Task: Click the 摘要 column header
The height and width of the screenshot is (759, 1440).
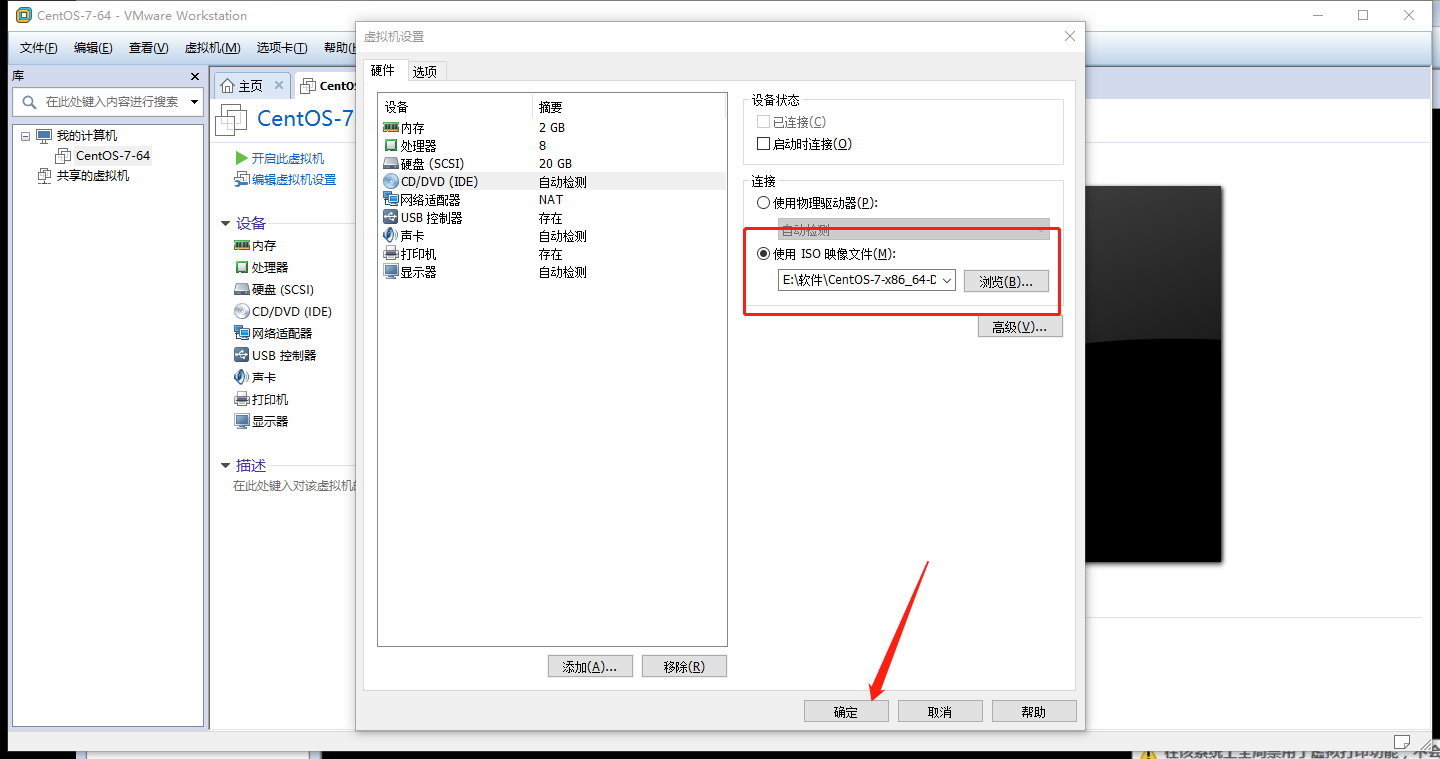Action: coord(628,106)
